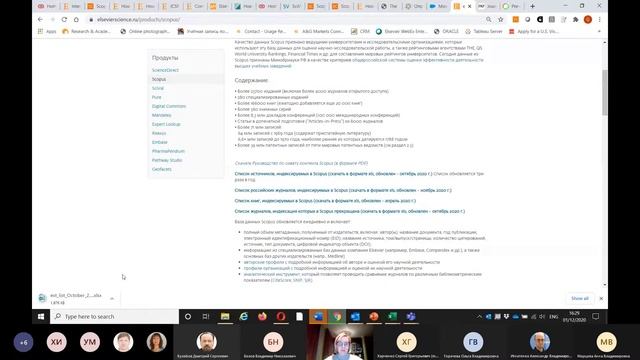
Task: Open the Chrome extensions puzzle icon
Action: pyautogui.click(x=576, y=19)
